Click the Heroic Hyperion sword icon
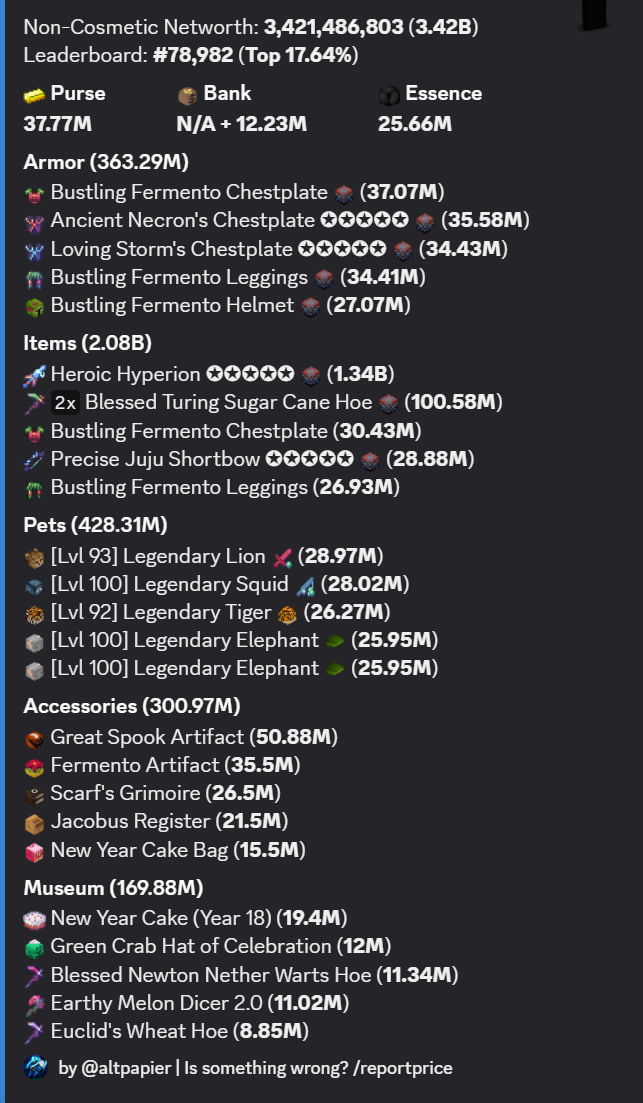The image size is (643, 1103). 35,375
